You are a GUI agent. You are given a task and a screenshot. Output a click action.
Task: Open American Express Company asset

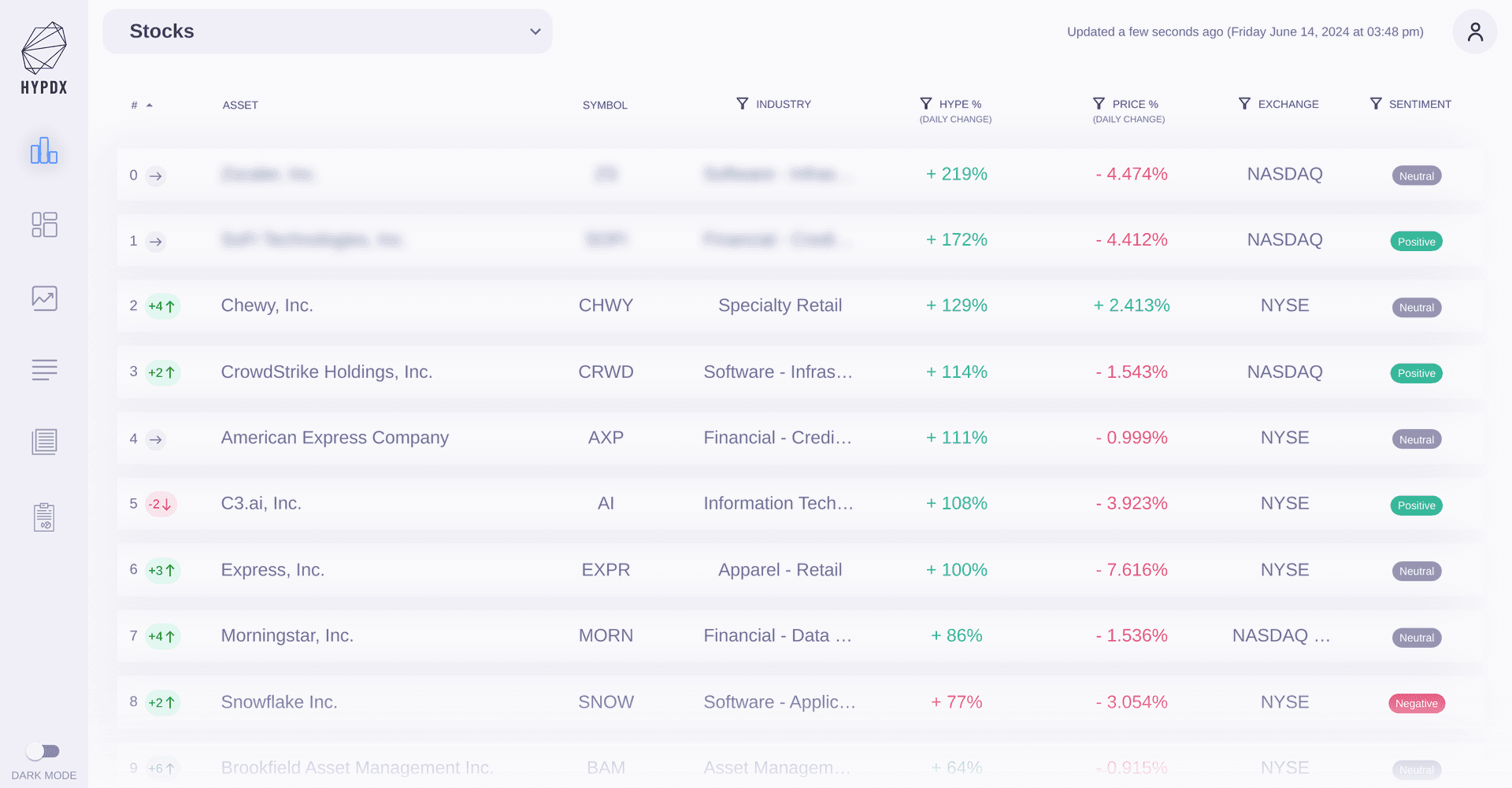tap(335, 438)
